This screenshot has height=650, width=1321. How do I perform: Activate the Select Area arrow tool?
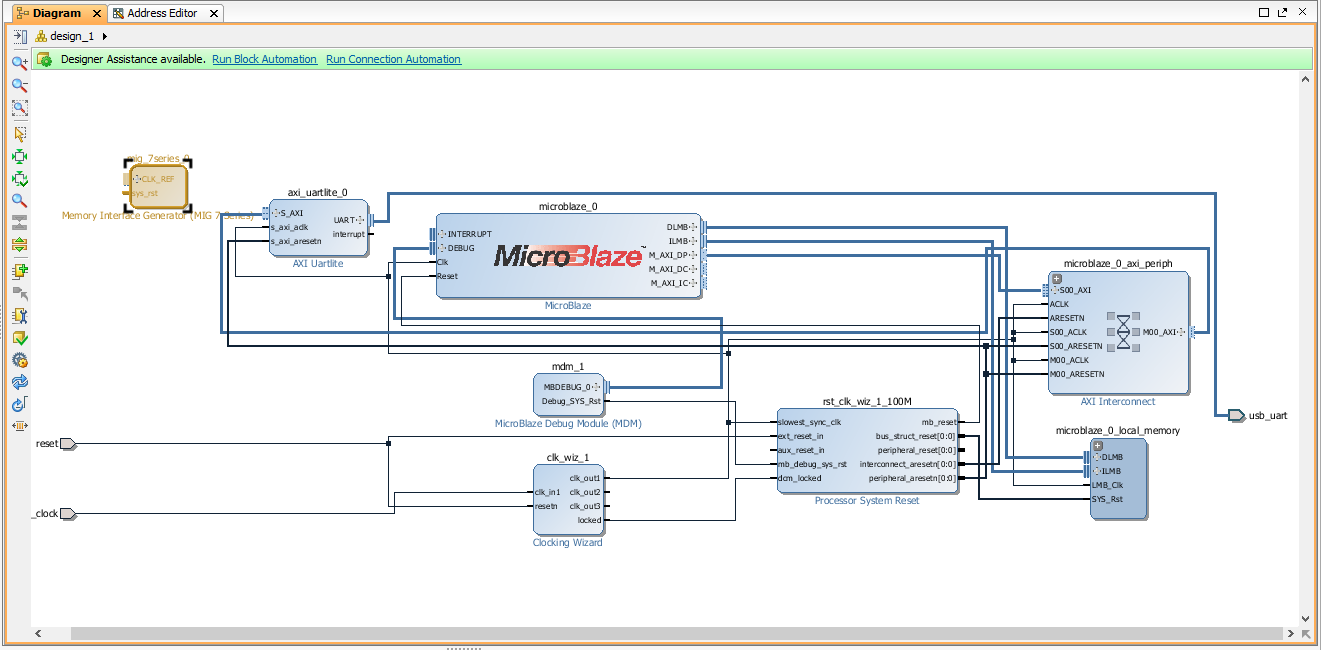click(x=19, y=133)
